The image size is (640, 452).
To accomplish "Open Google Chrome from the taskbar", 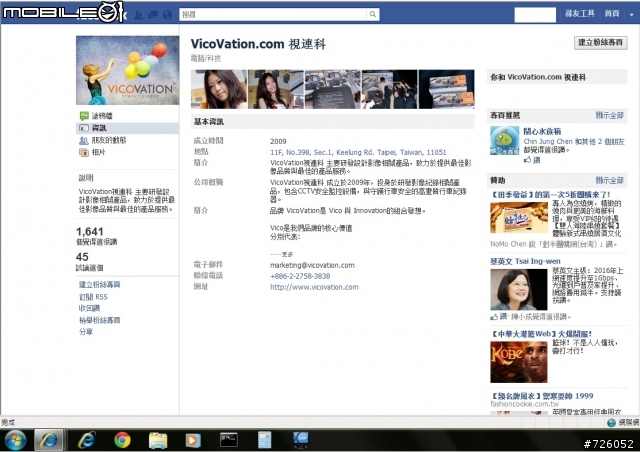I will (122, 440).
